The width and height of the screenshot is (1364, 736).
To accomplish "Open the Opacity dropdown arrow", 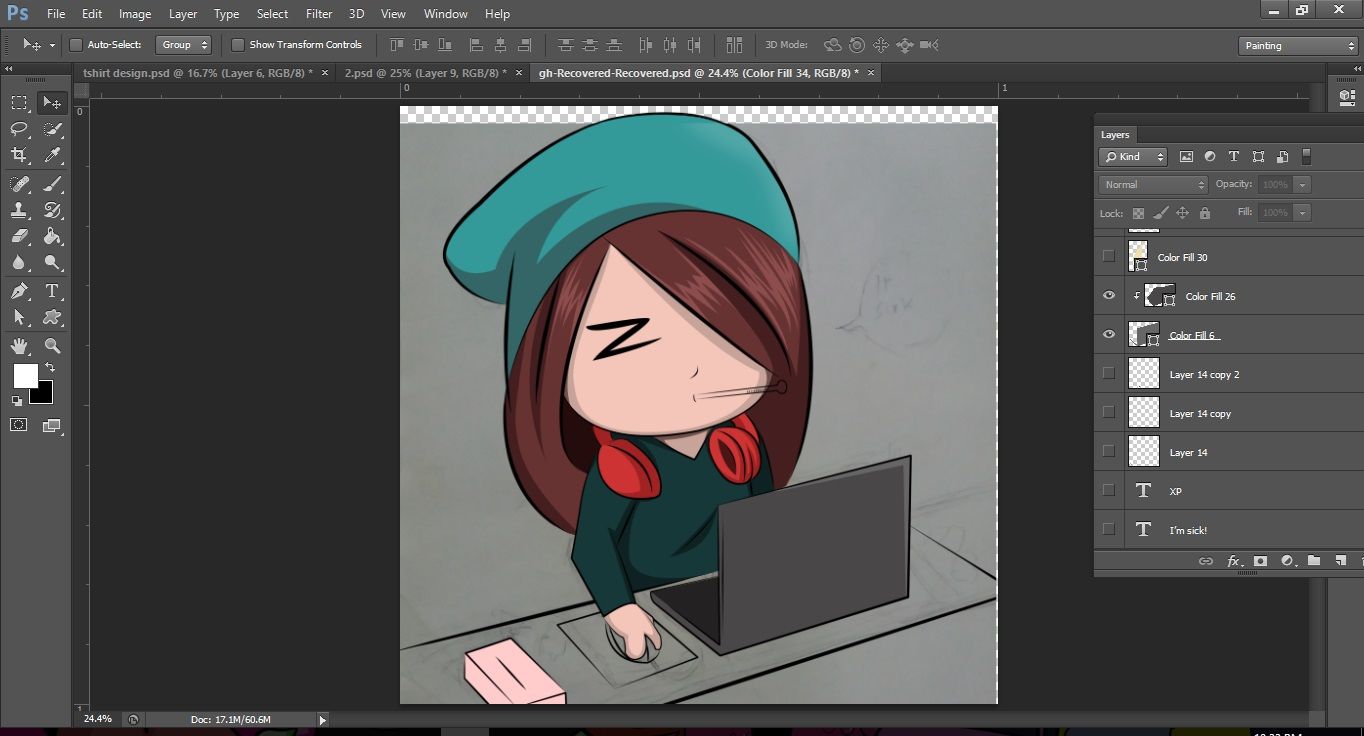I will pyautogui.click(x=1301, y=185).
